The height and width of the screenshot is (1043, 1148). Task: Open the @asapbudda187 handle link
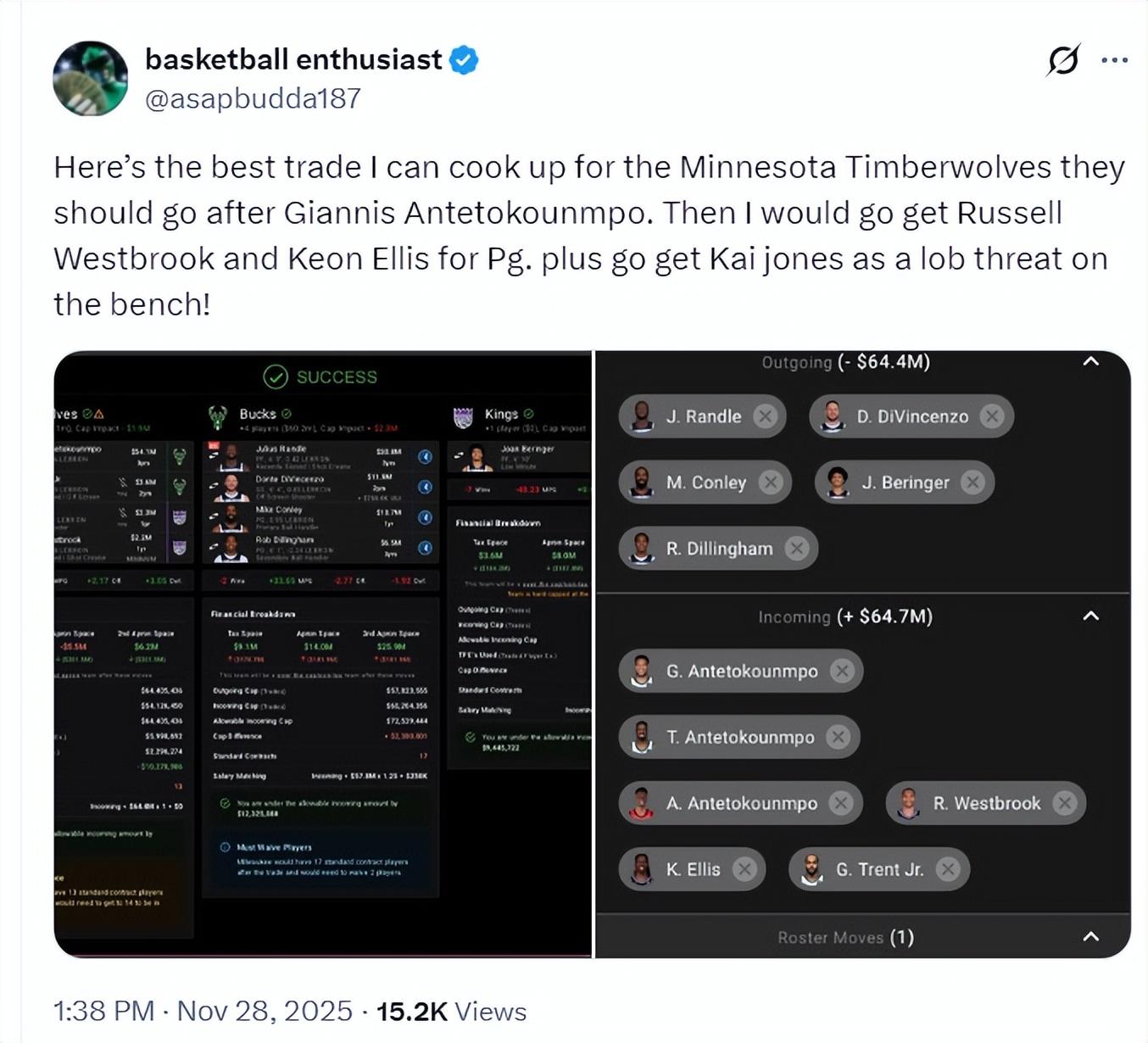(253, 98)
